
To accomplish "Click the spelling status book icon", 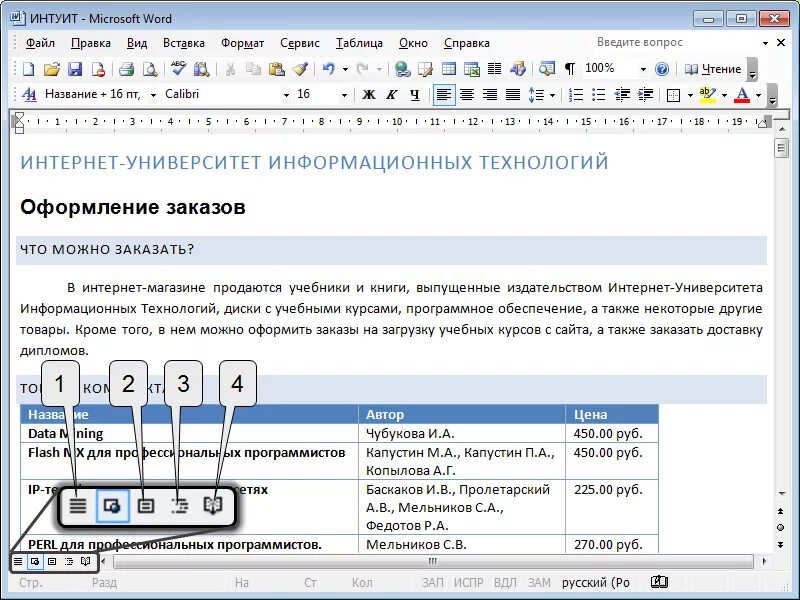I will pos(659,582).
